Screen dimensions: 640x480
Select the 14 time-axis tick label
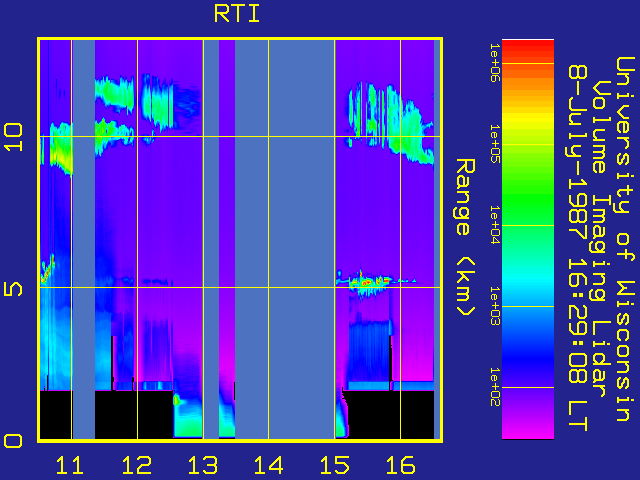pyautogui.click(x=269, y=465)
